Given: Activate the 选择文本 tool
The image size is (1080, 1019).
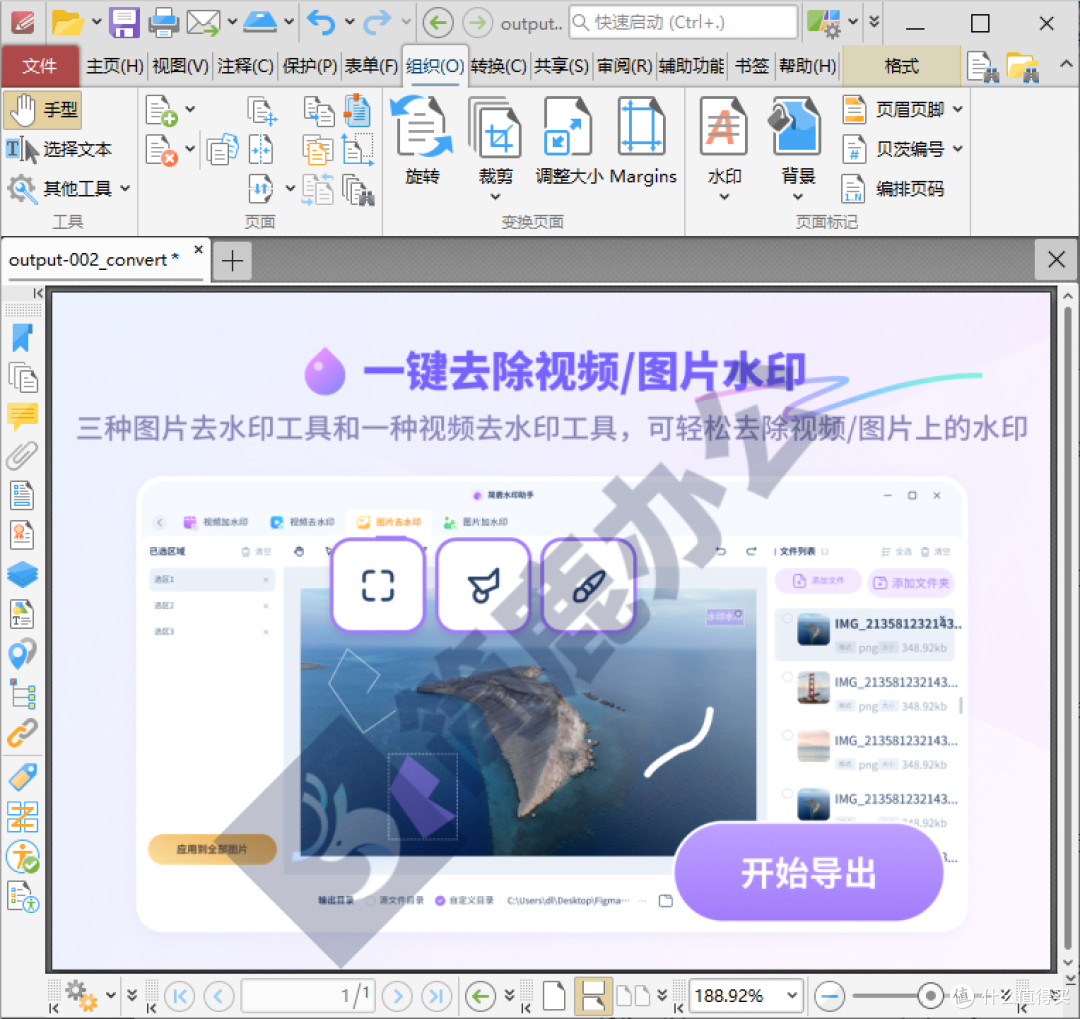Looking at the screenshot, I should point(59,149).
